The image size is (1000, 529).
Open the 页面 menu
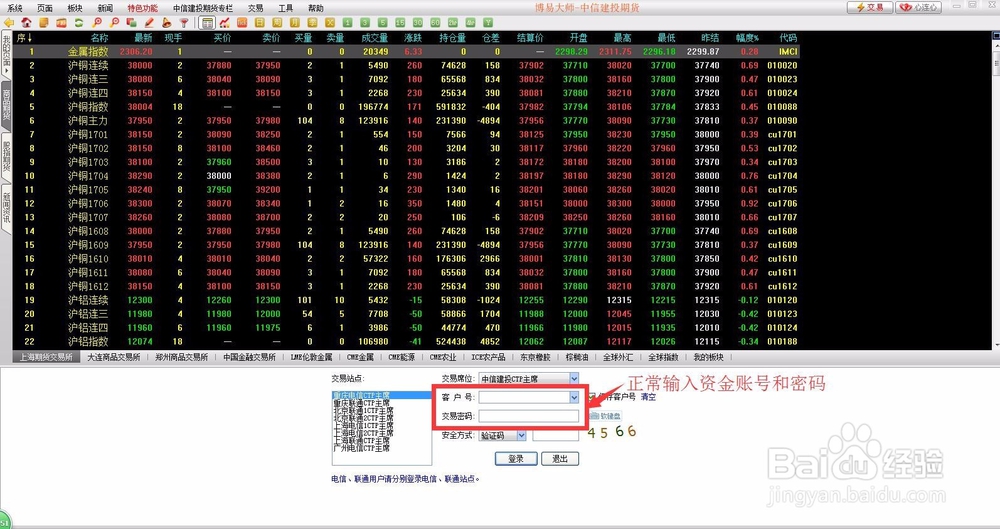tap(45, 8)
